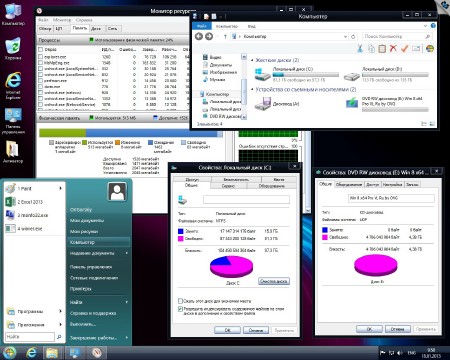
Task: Switch Explorer to large icons view in status bar
Action: click(x=432, y=124)
